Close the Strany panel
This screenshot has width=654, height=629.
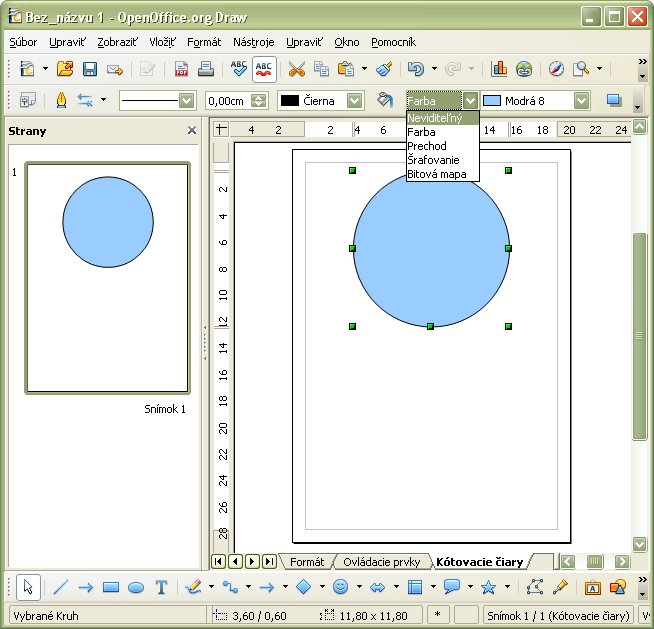point(192,131)
